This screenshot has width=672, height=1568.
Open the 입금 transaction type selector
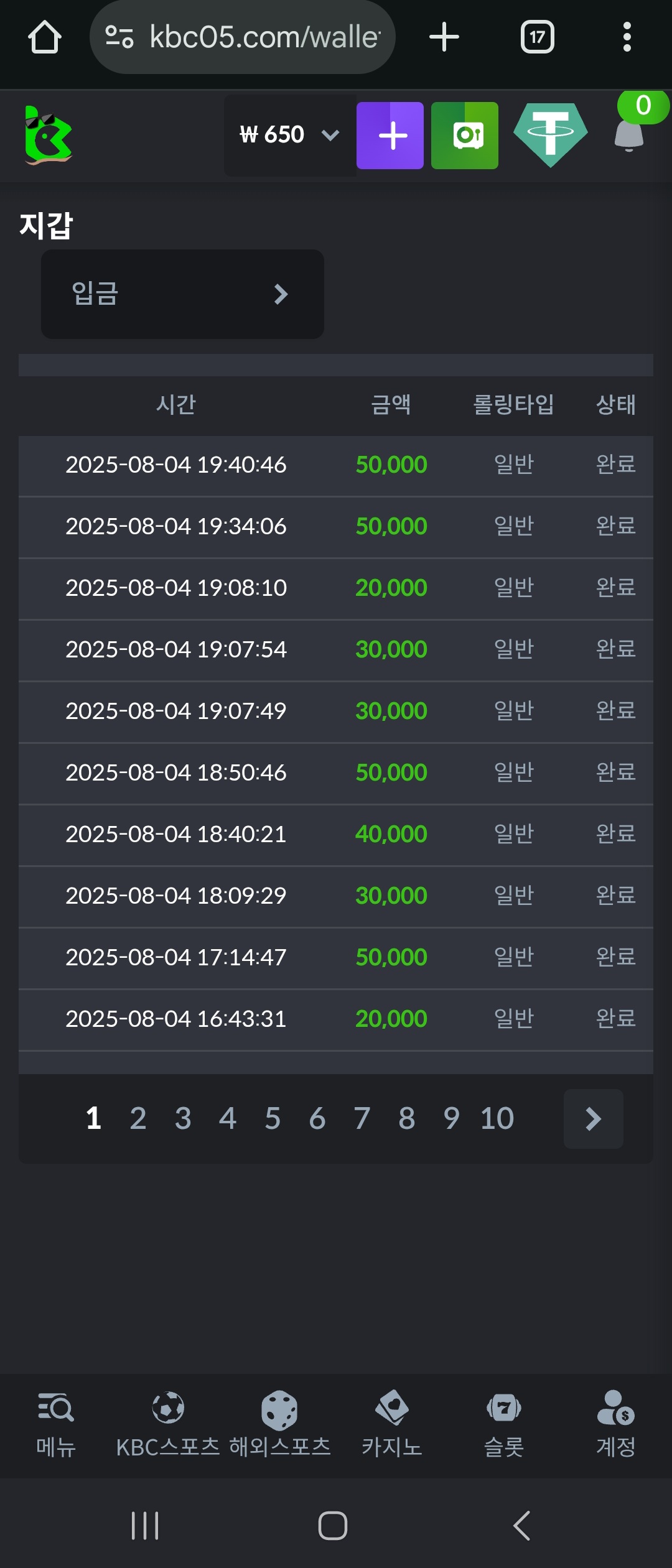coord(182,294)
